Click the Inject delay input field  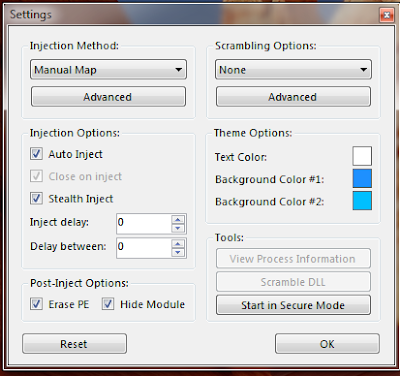(144, 224)
